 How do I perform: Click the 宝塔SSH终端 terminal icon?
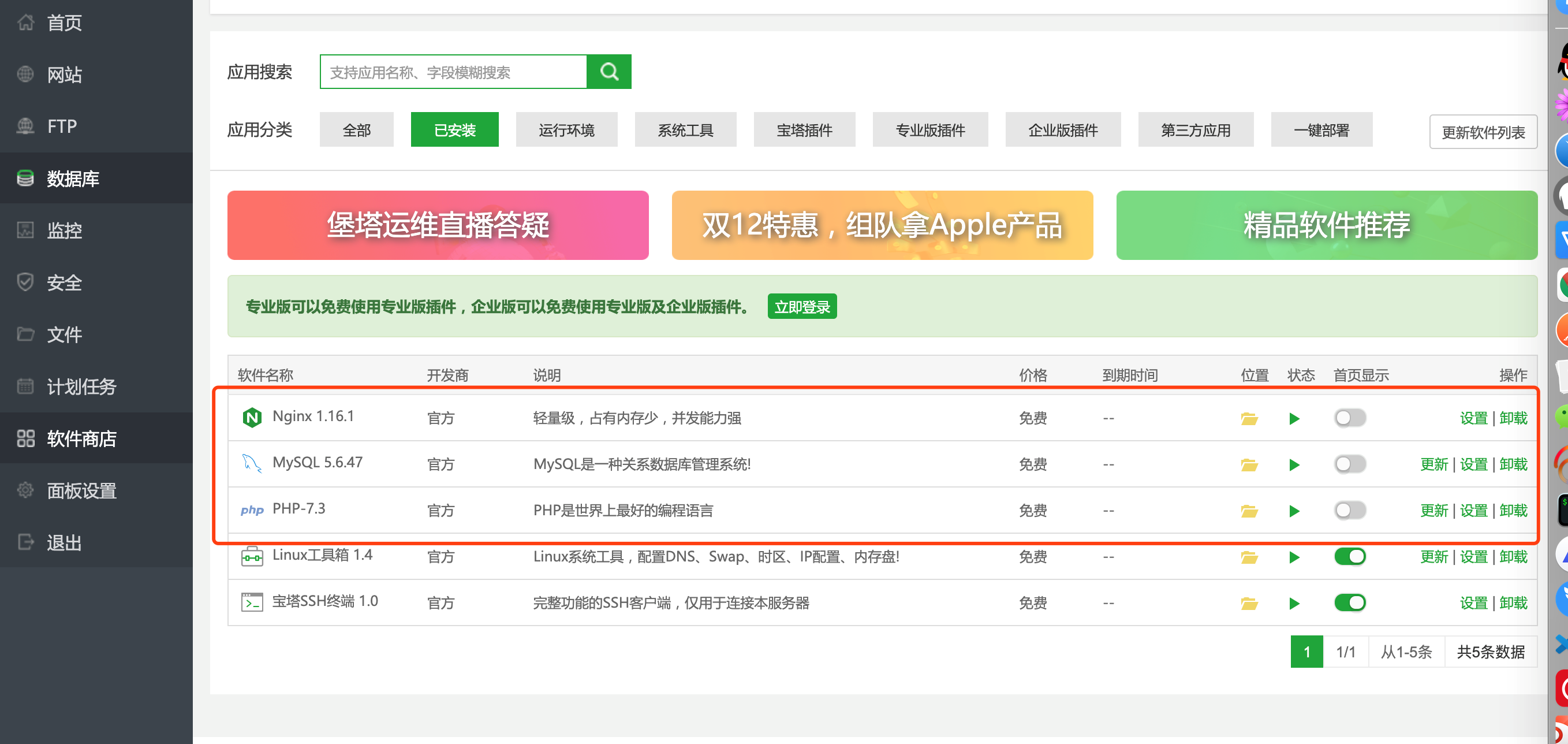(252, 602)
